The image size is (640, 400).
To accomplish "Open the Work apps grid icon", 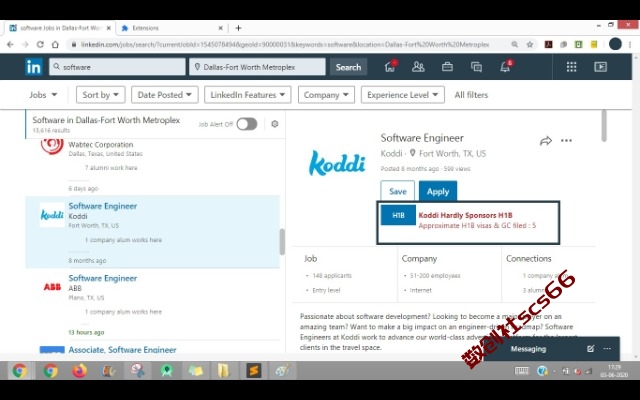I will pos(571,67).
